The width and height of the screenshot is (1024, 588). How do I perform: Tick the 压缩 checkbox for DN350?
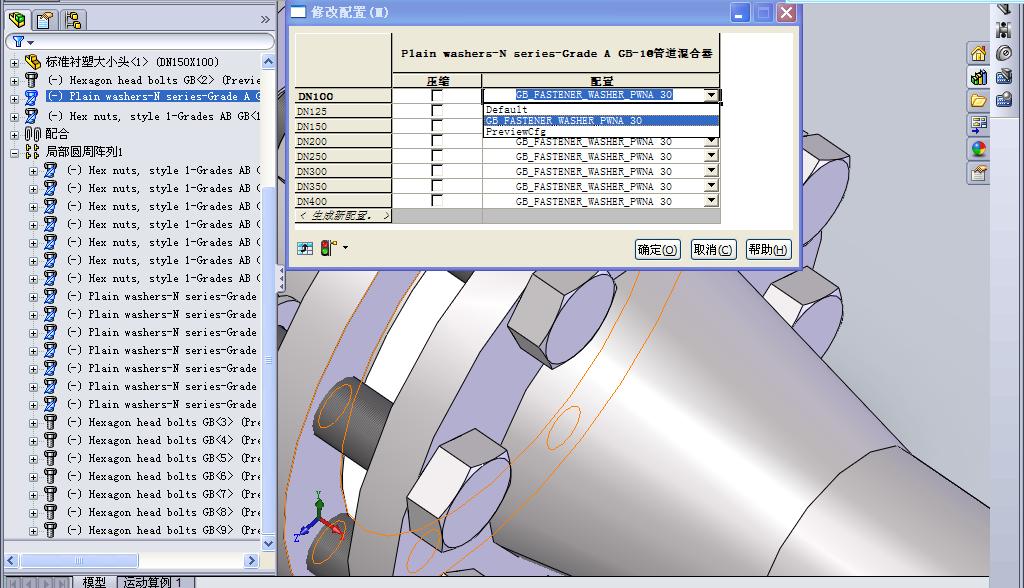pos(437,186)
